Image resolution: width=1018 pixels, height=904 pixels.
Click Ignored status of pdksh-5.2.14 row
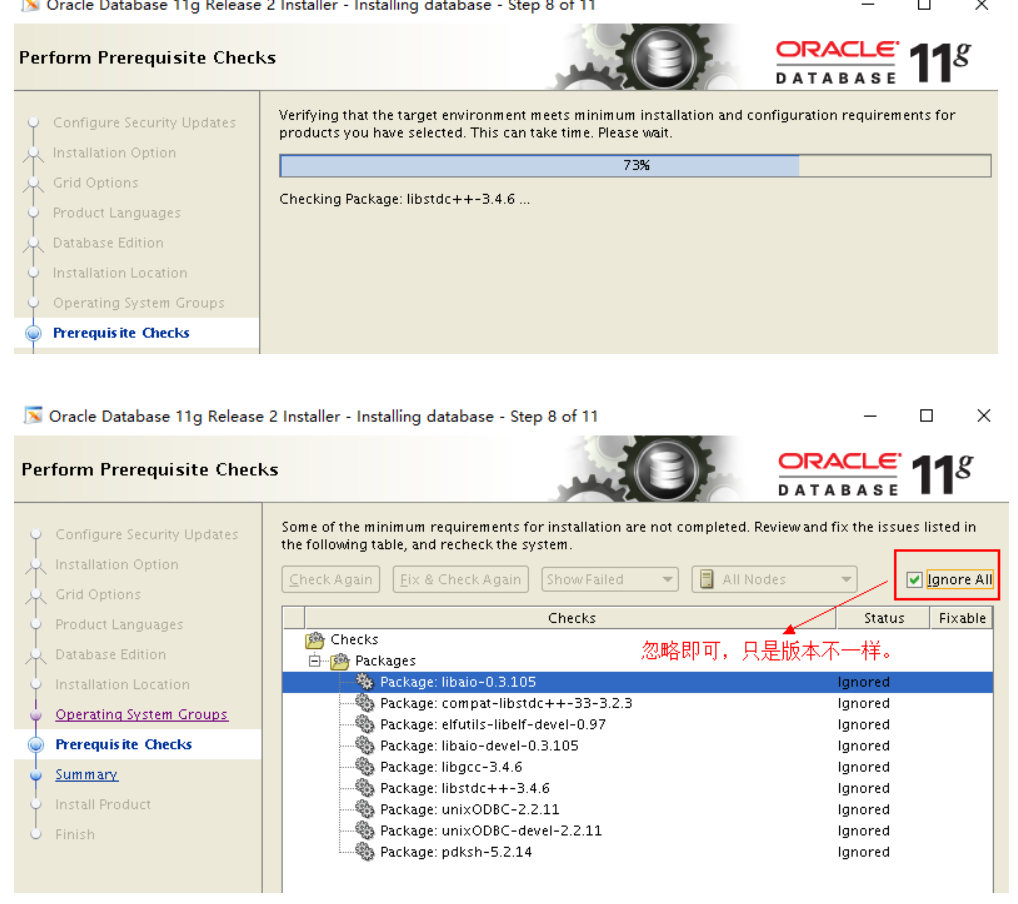[863, 851]
